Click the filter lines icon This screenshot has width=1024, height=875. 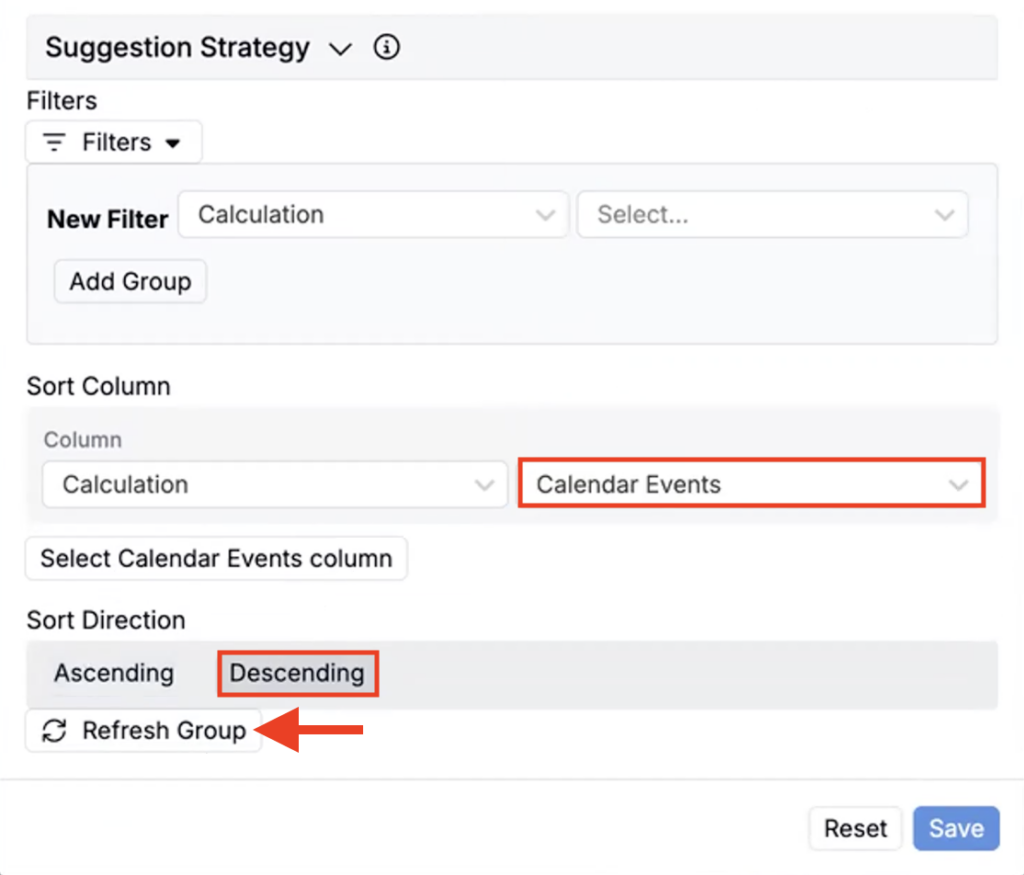pos(55,142)
